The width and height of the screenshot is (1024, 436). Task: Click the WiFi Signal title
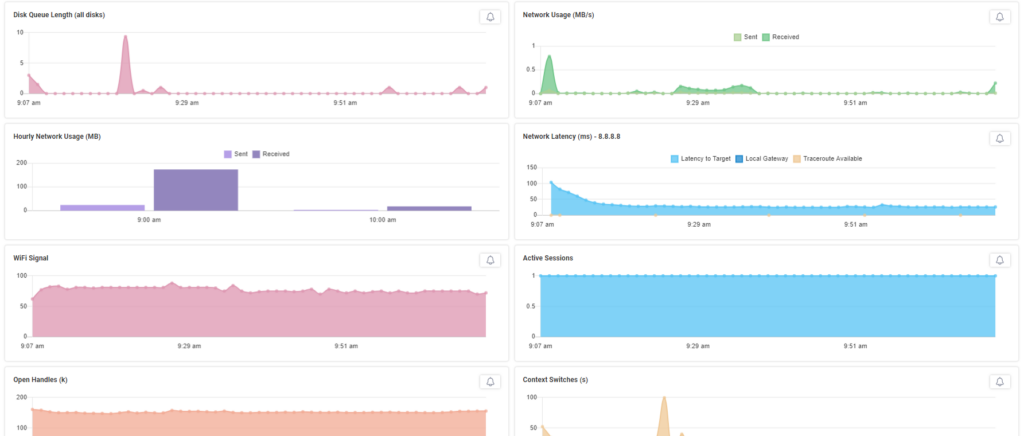[x=31, y=258]
